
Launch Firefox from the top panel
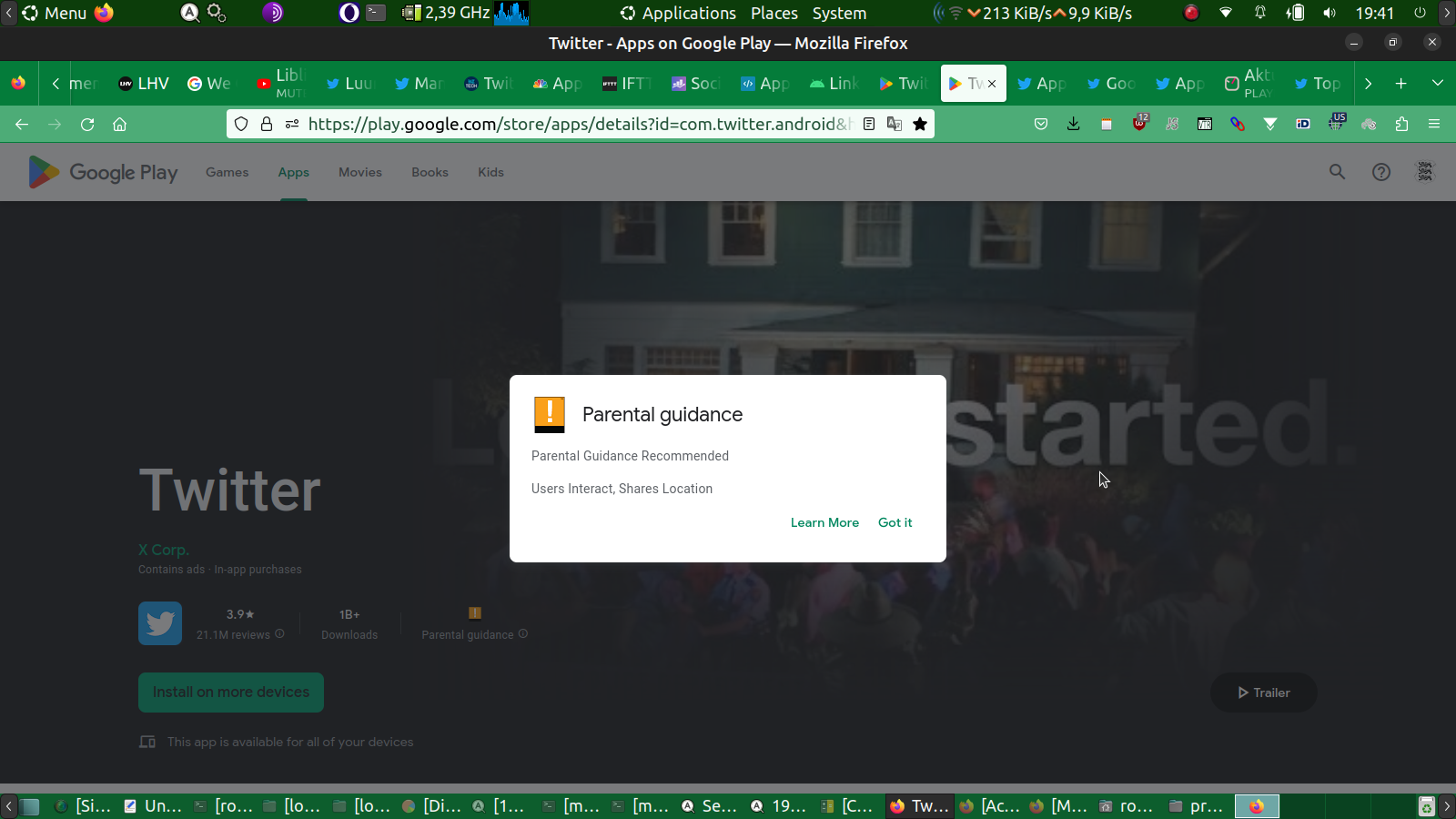[105, 13]
